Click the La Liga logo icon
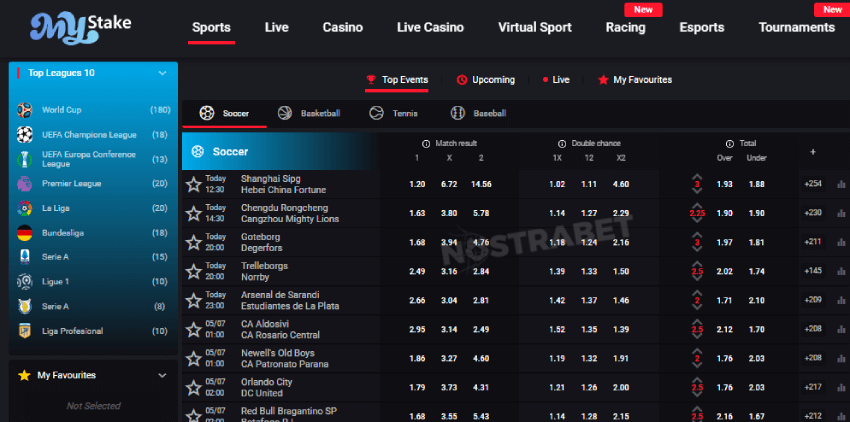Image resolution: width=850 pixels, height=422 pixels. click(x=24, y=208)
